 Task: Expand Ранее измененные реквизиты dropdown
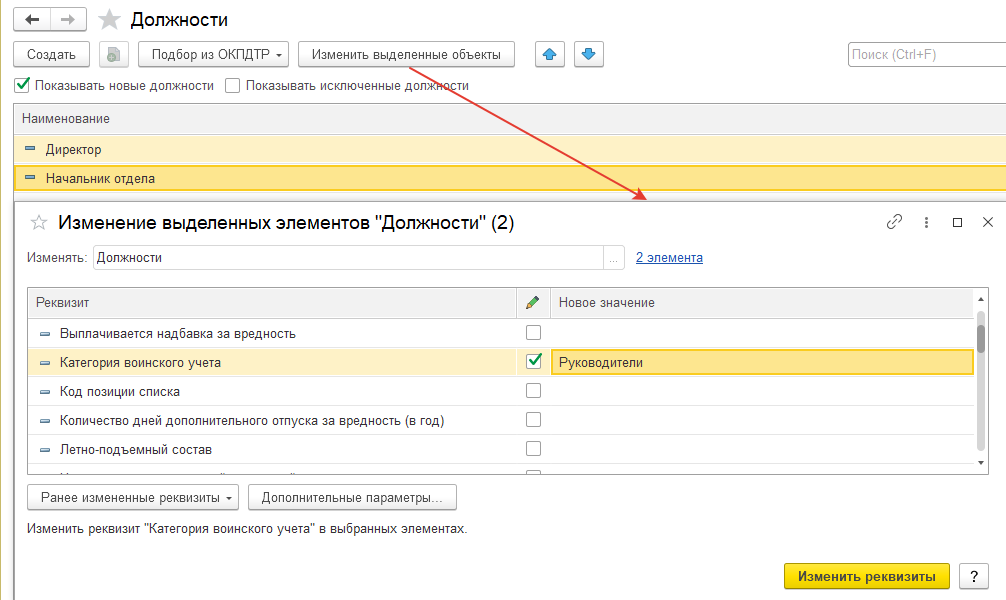click(x=134, y=497)
